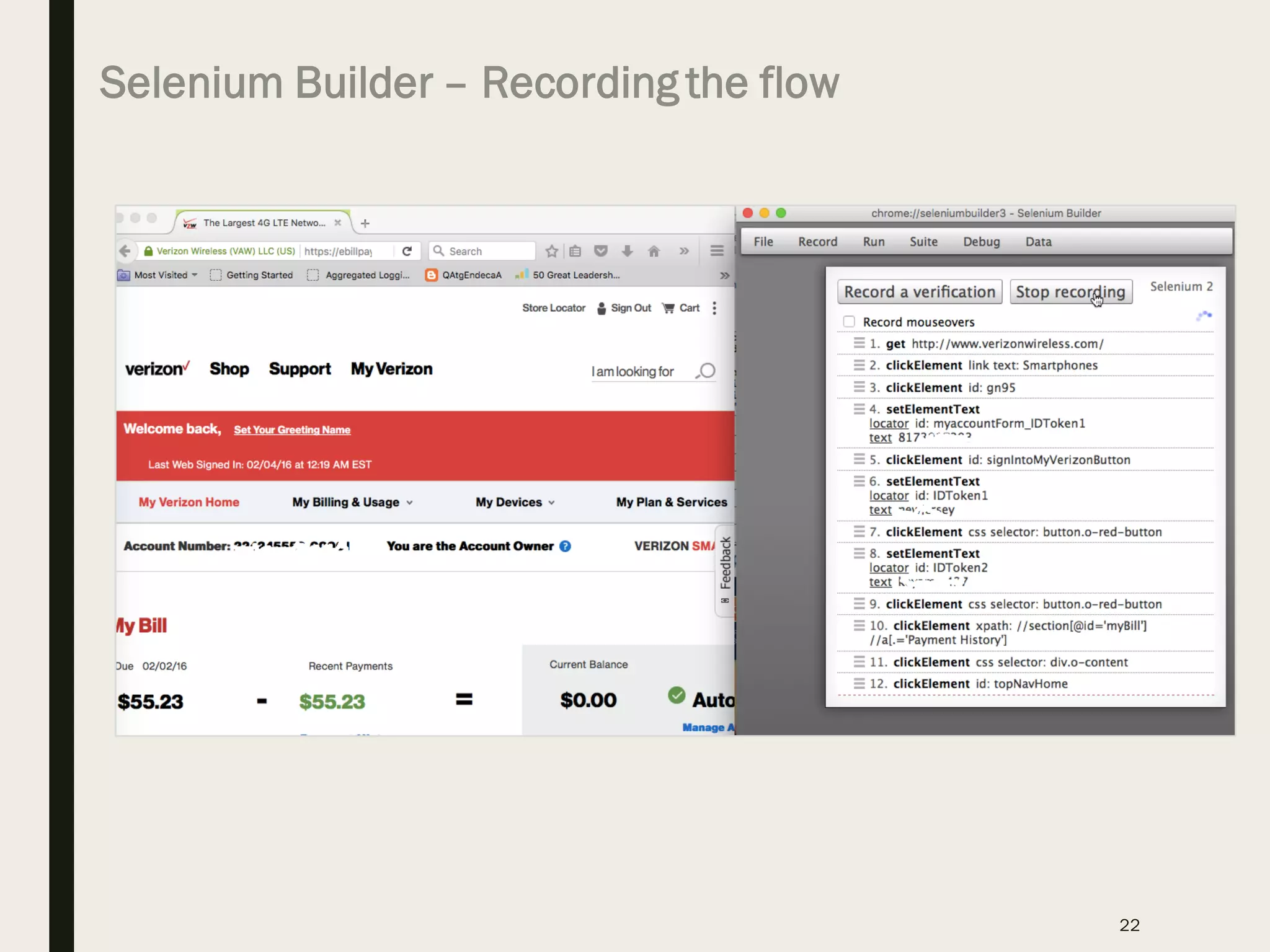
Task: Open a new browser tab with plus
Action: tap(365, 223)
